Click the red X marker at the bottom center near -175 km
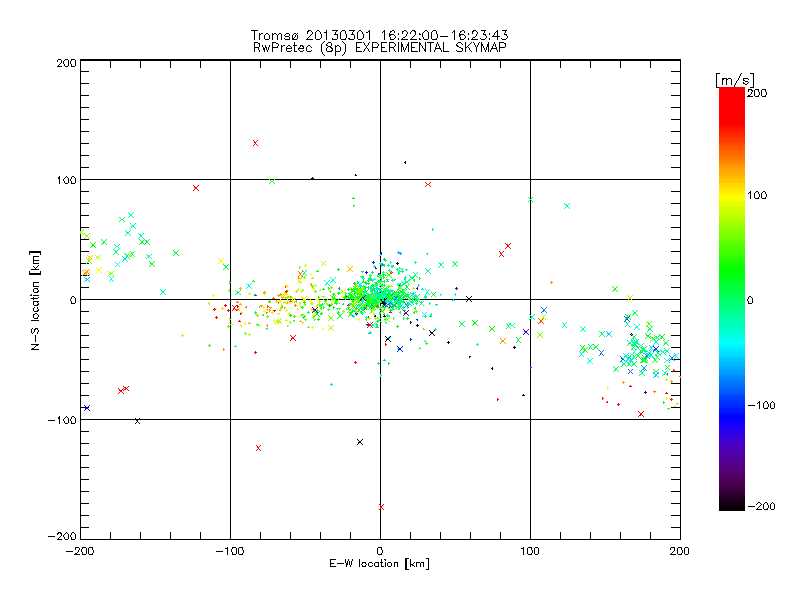Viewport: 800px width, 600px height. click(382, 507)
